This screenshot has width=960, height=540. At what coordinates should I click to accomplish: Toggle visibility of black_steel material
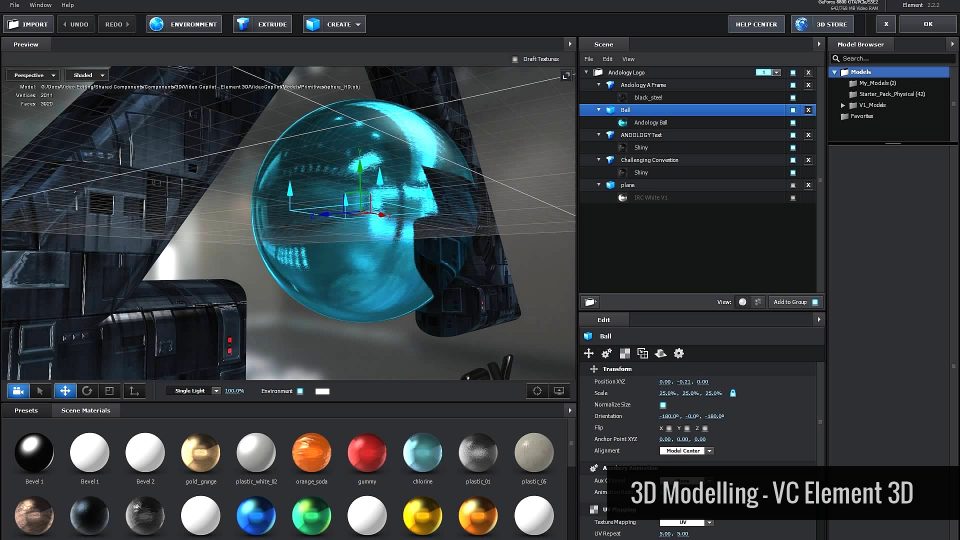[793, 98]
